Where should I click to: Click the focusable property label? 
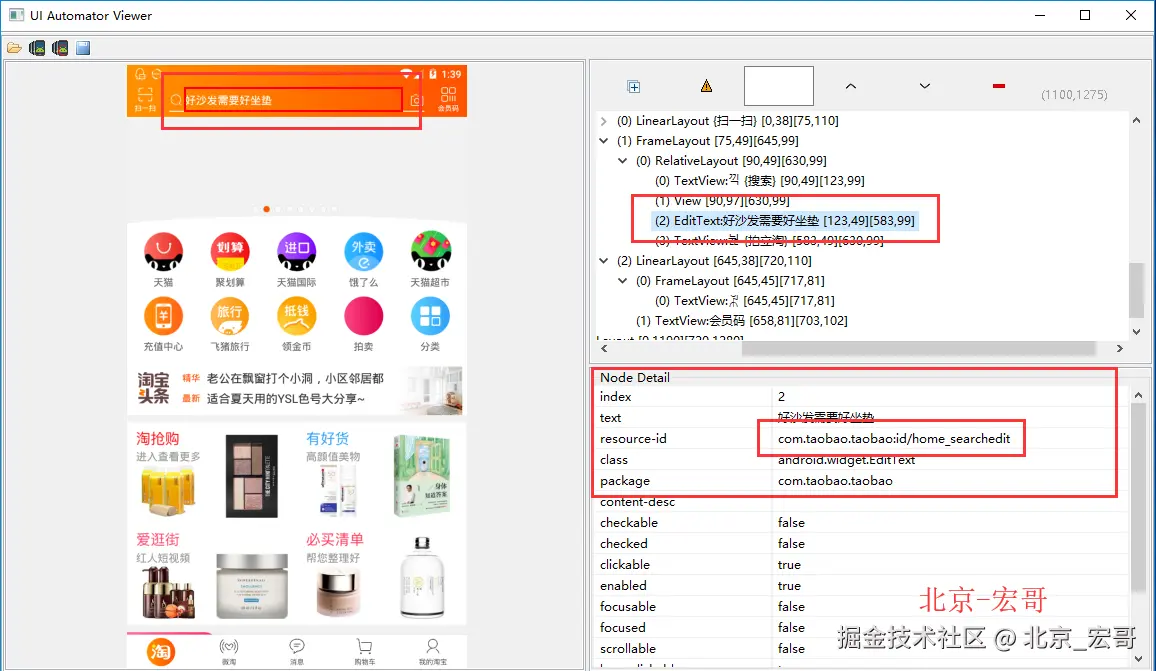click(x=627, y=607)
